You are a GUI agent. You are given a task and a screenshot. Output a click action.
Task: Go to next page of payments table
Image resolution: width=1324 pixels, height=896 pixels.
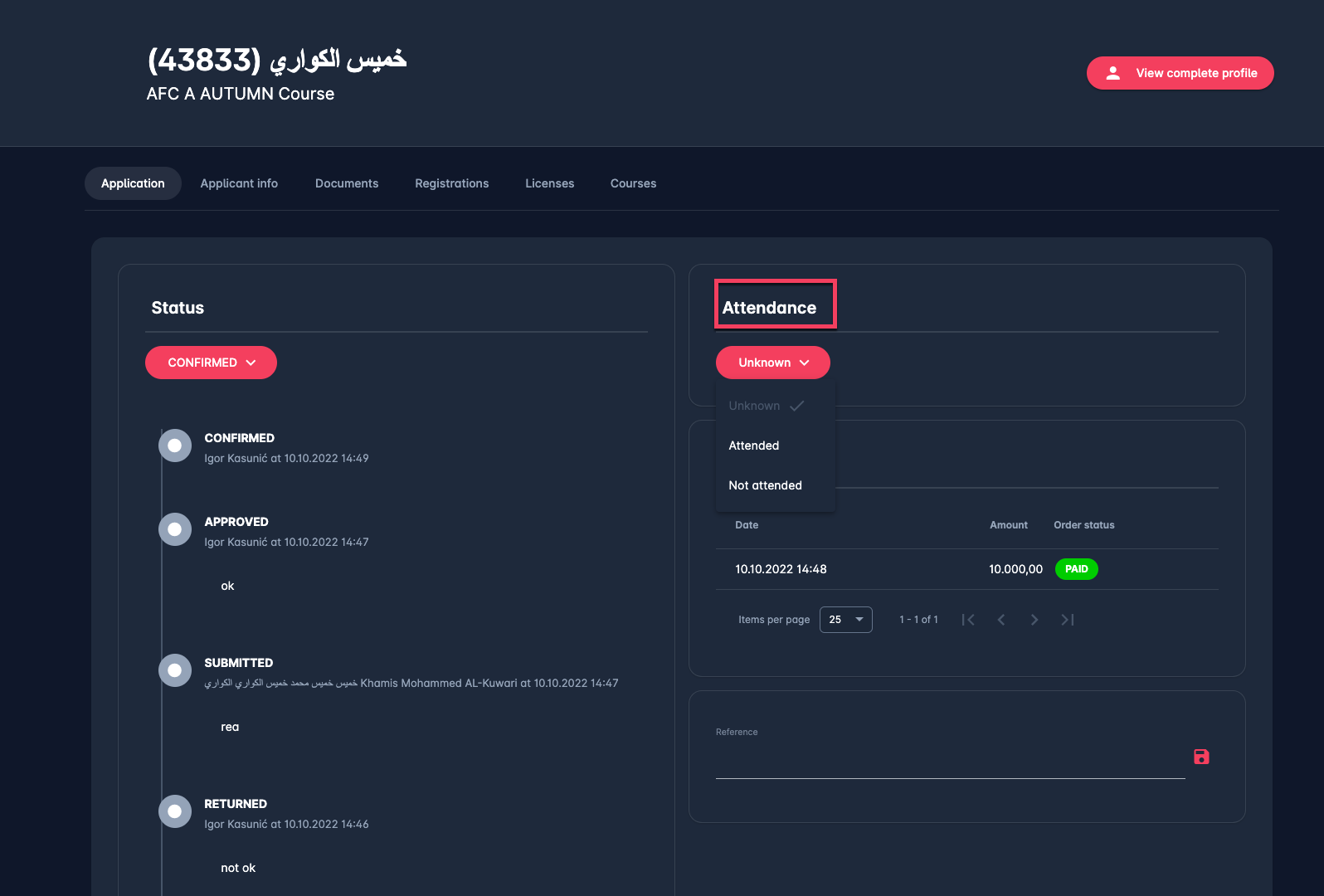(x=1034, y=620)
